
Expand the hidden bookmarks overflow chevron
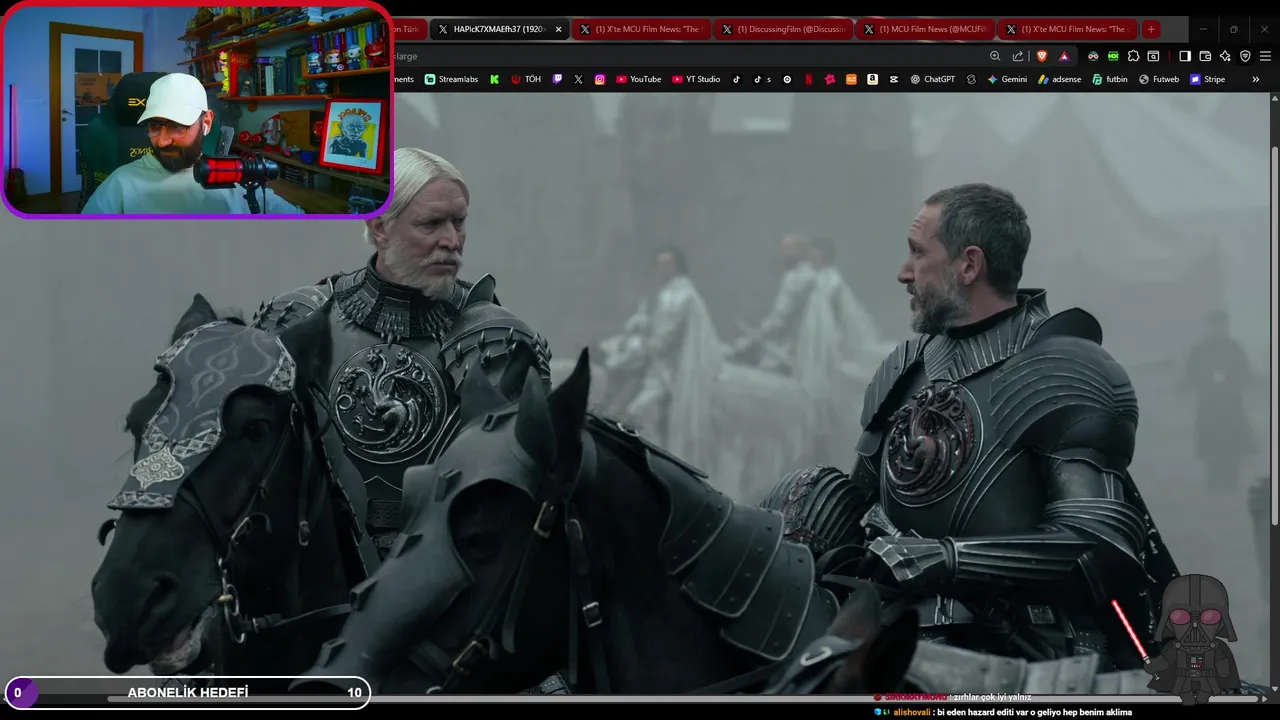tap(1256, 79)
